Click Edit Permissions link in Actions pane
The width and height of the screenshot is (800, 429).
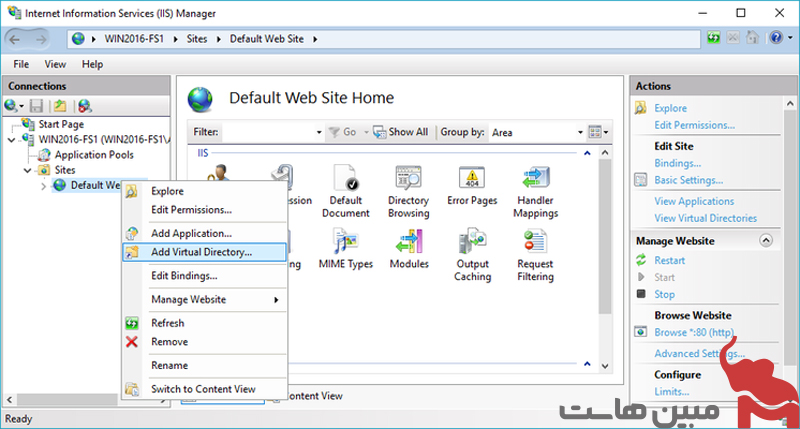coord(694,125)
